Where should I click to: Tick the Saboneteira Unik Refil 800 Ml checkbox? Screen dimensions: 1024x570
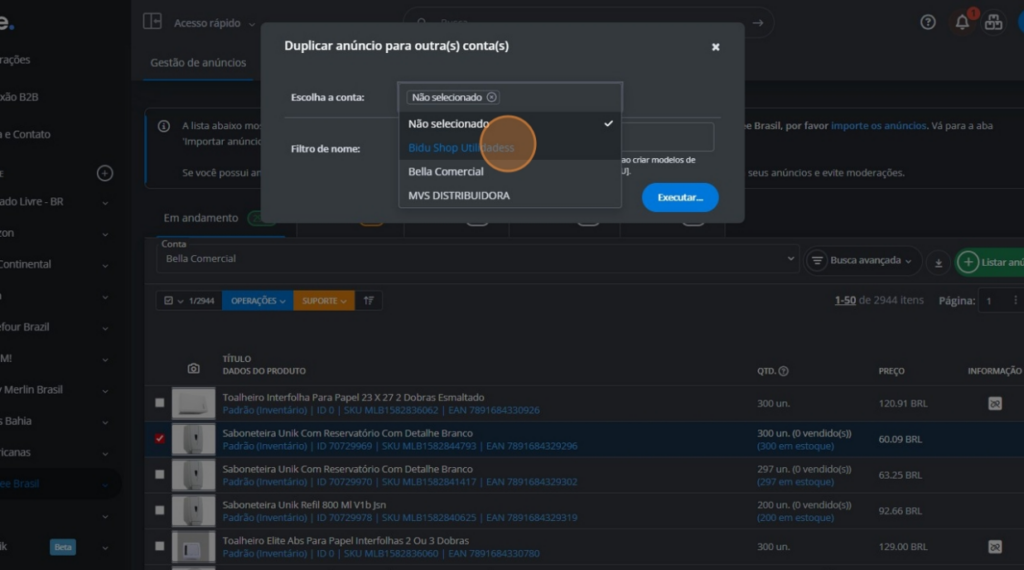pyautogui.click(x=160, y=510)
